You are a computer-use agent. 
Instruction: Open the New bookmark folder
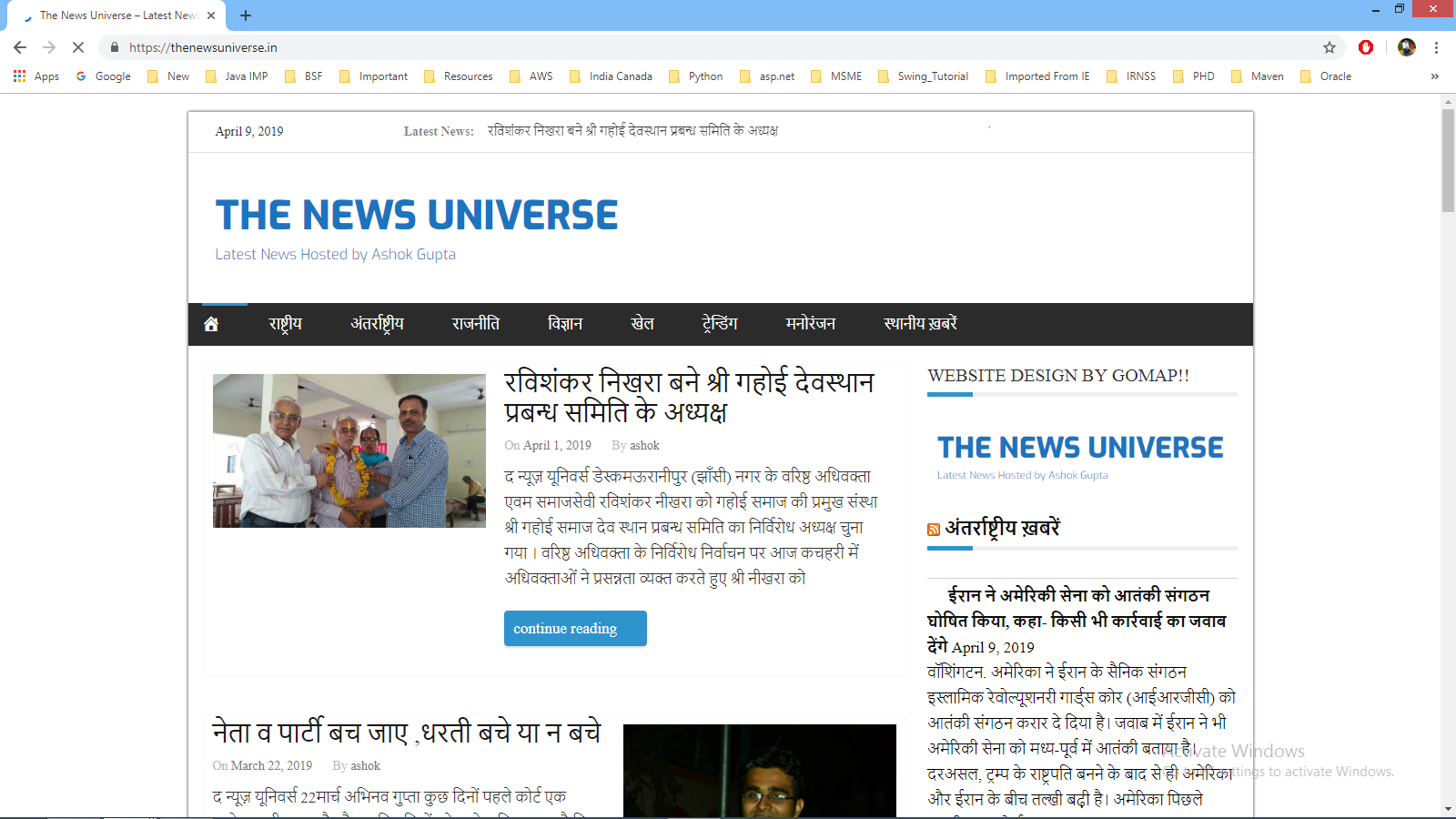pos(168,76)
